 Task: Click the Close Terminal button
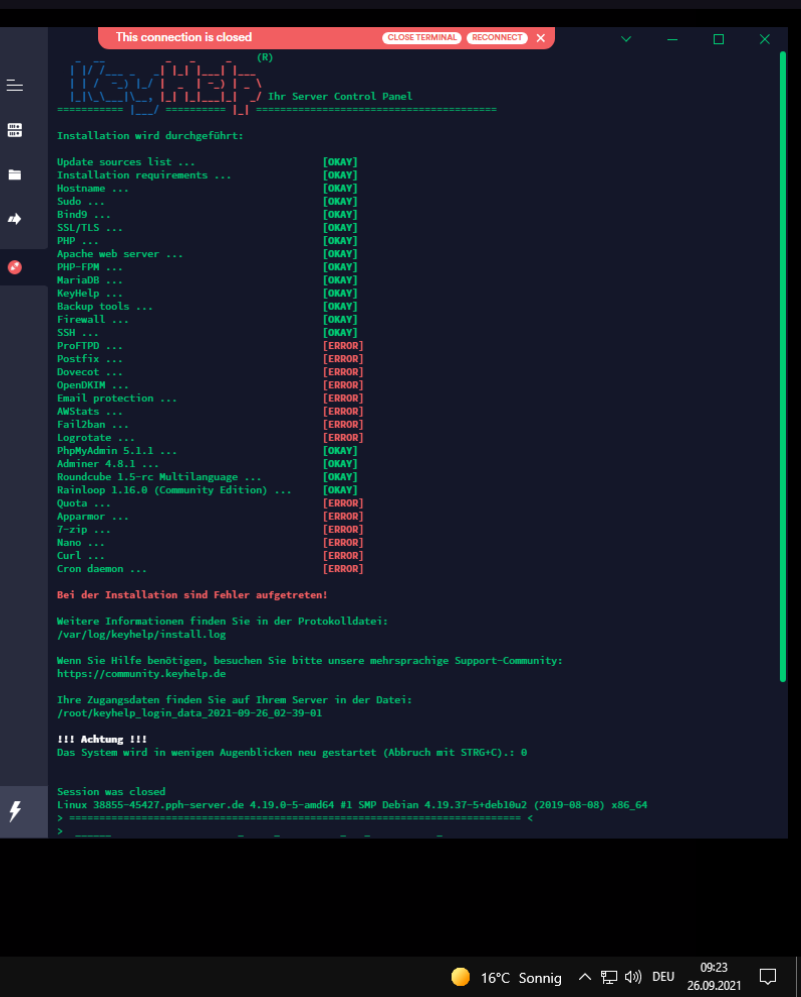(421, 38)
